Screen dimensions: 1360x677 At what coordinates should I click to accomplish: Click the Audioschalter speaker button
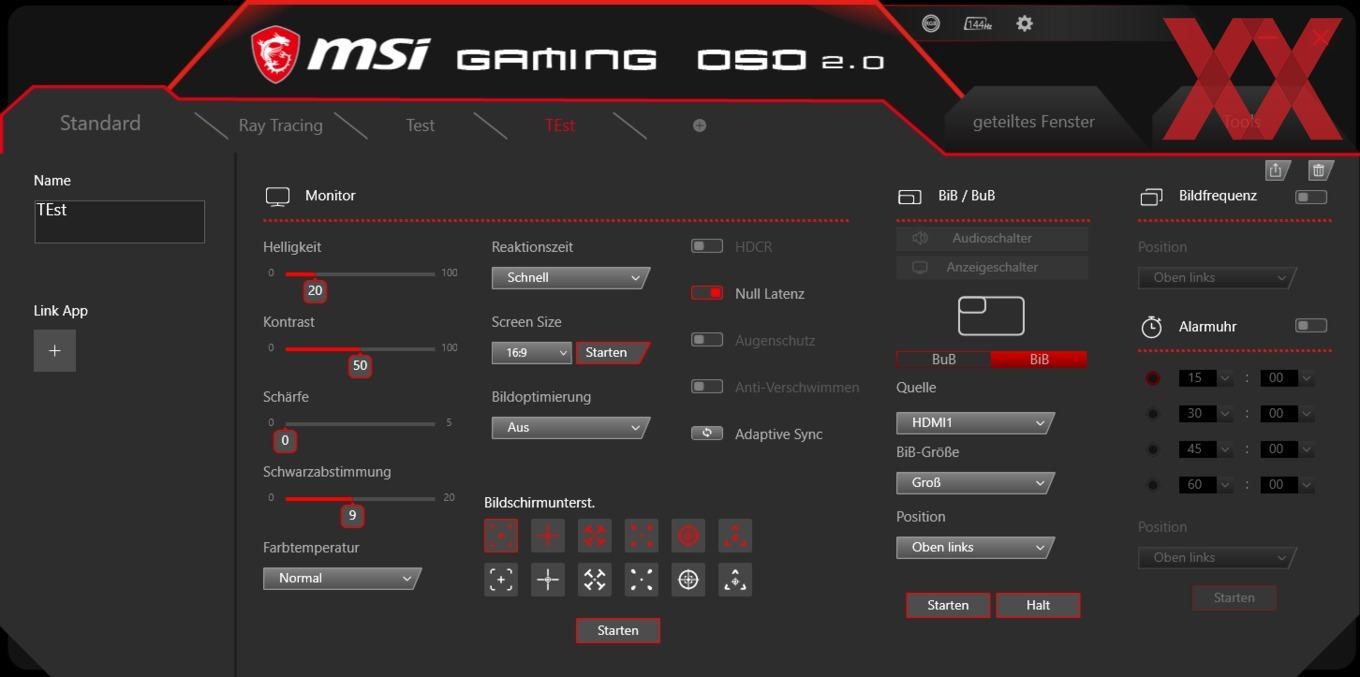pyautogui.click(x=992, y=238)
